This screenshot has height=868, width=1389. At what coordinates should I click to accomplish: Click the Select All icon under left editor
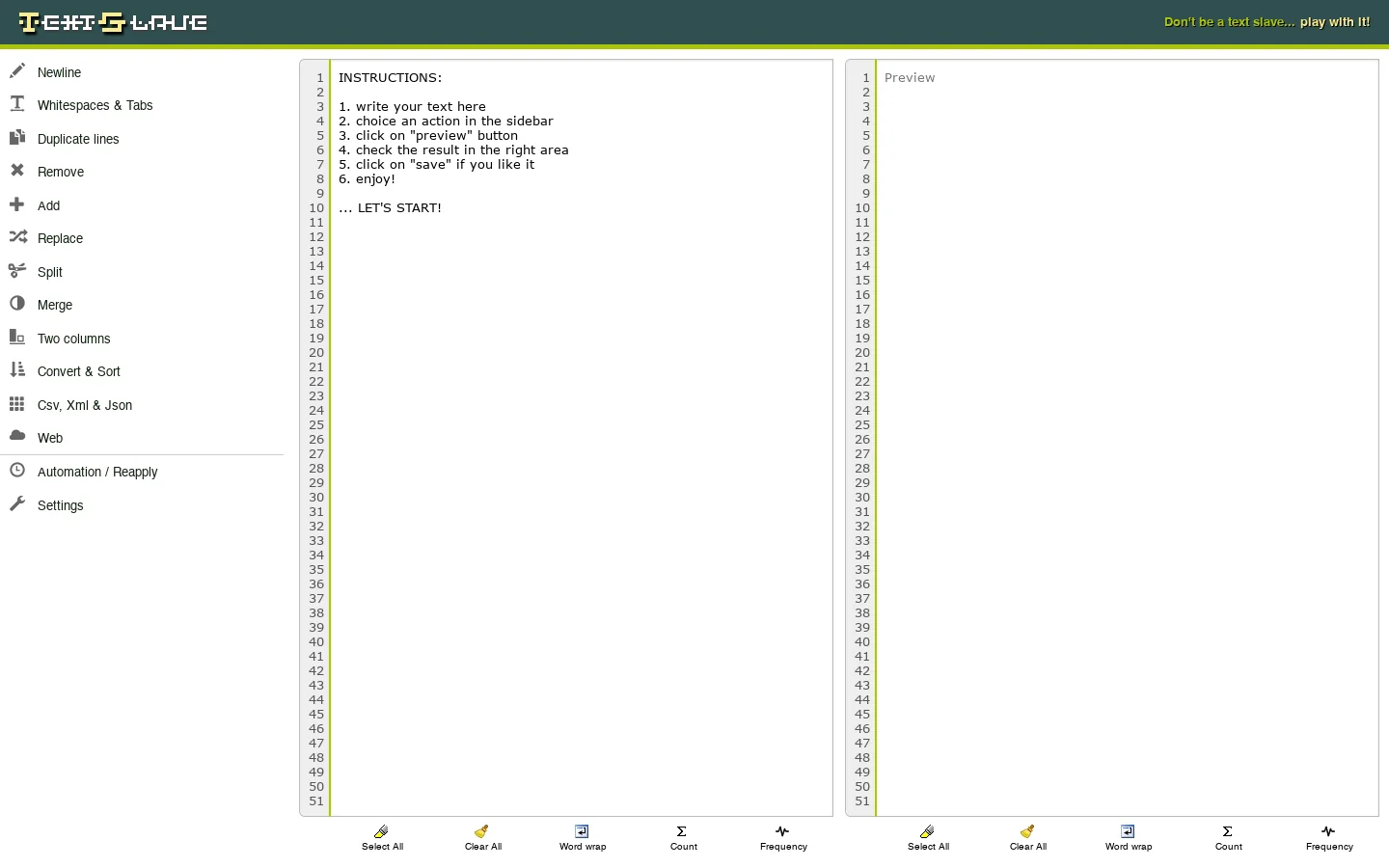pyautogui.click(x=382, y=831)
